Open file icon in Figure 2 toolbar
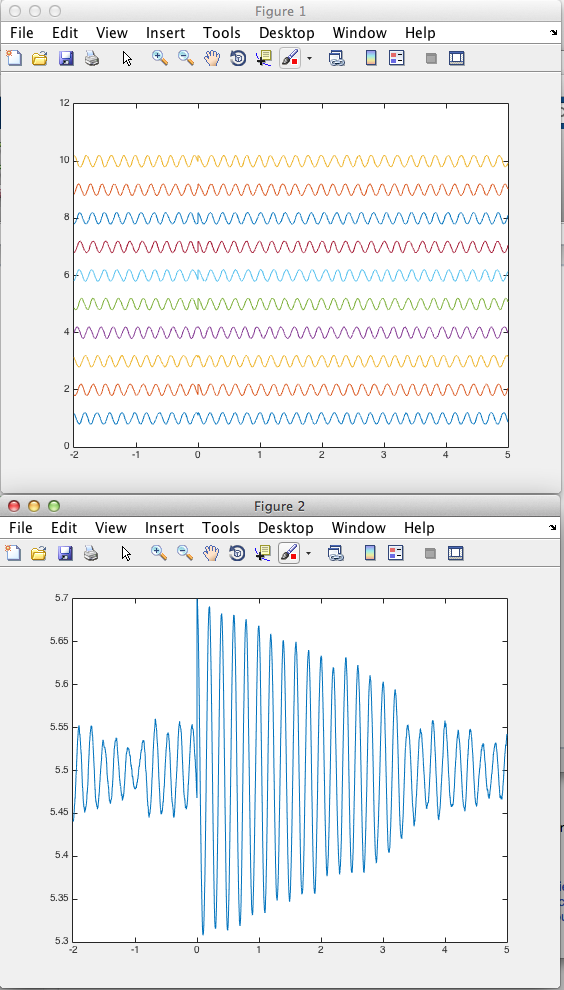The height and width of the screenshot is (990, 564). point(40,554)
